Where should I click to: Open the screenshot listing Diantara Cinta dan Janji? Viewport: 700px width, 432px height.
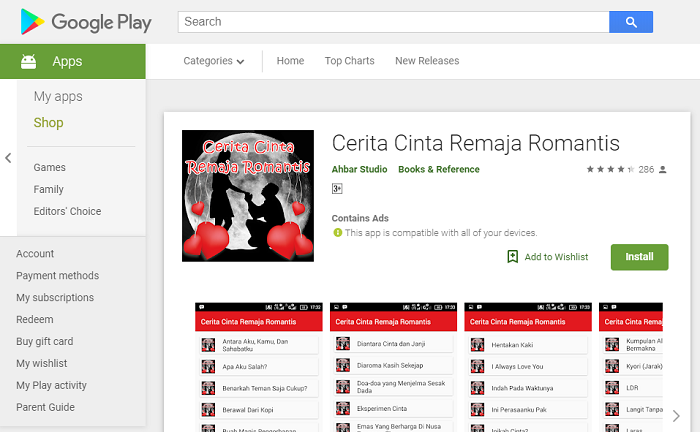tap(393, 367)
